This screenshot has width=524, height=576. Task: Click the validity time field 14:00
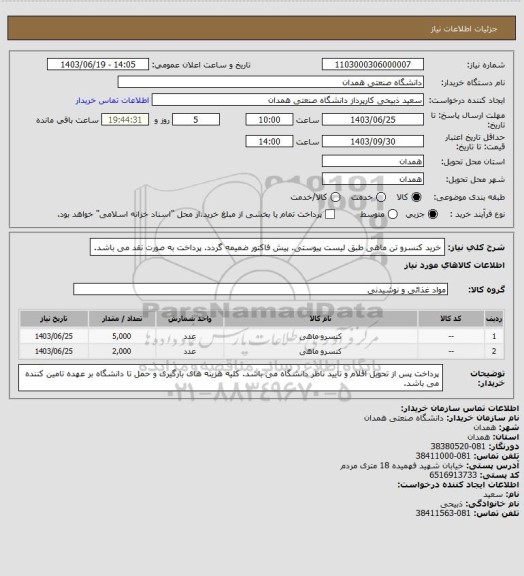point(269,141)
